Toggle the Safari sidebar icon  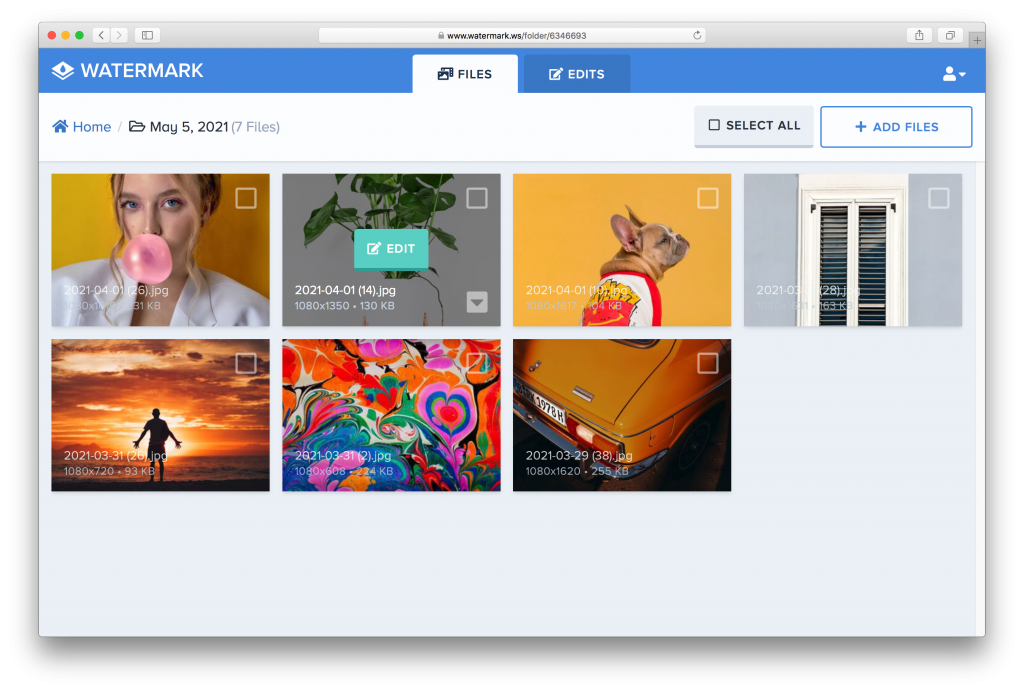point(148,35)
